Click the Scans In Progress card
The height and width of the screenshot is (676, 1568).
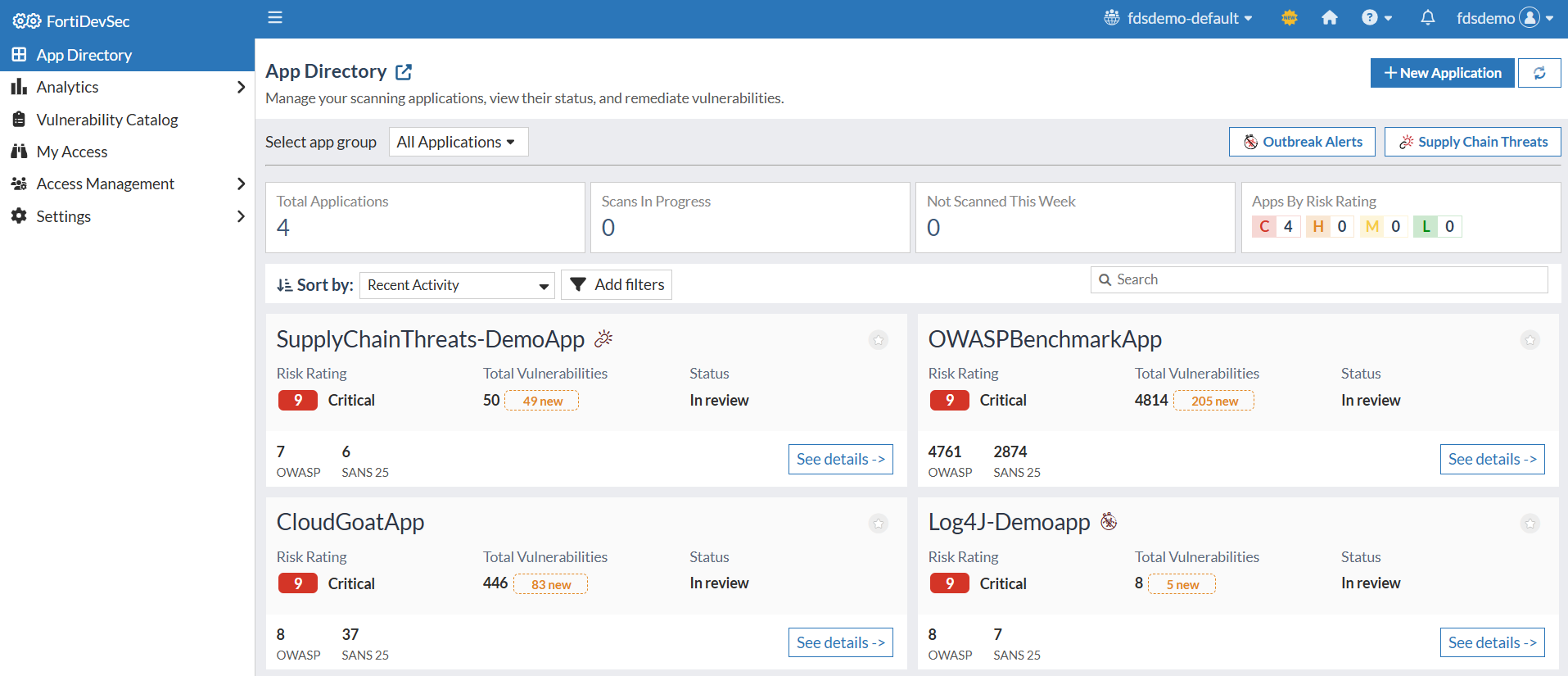click(750, 218)
